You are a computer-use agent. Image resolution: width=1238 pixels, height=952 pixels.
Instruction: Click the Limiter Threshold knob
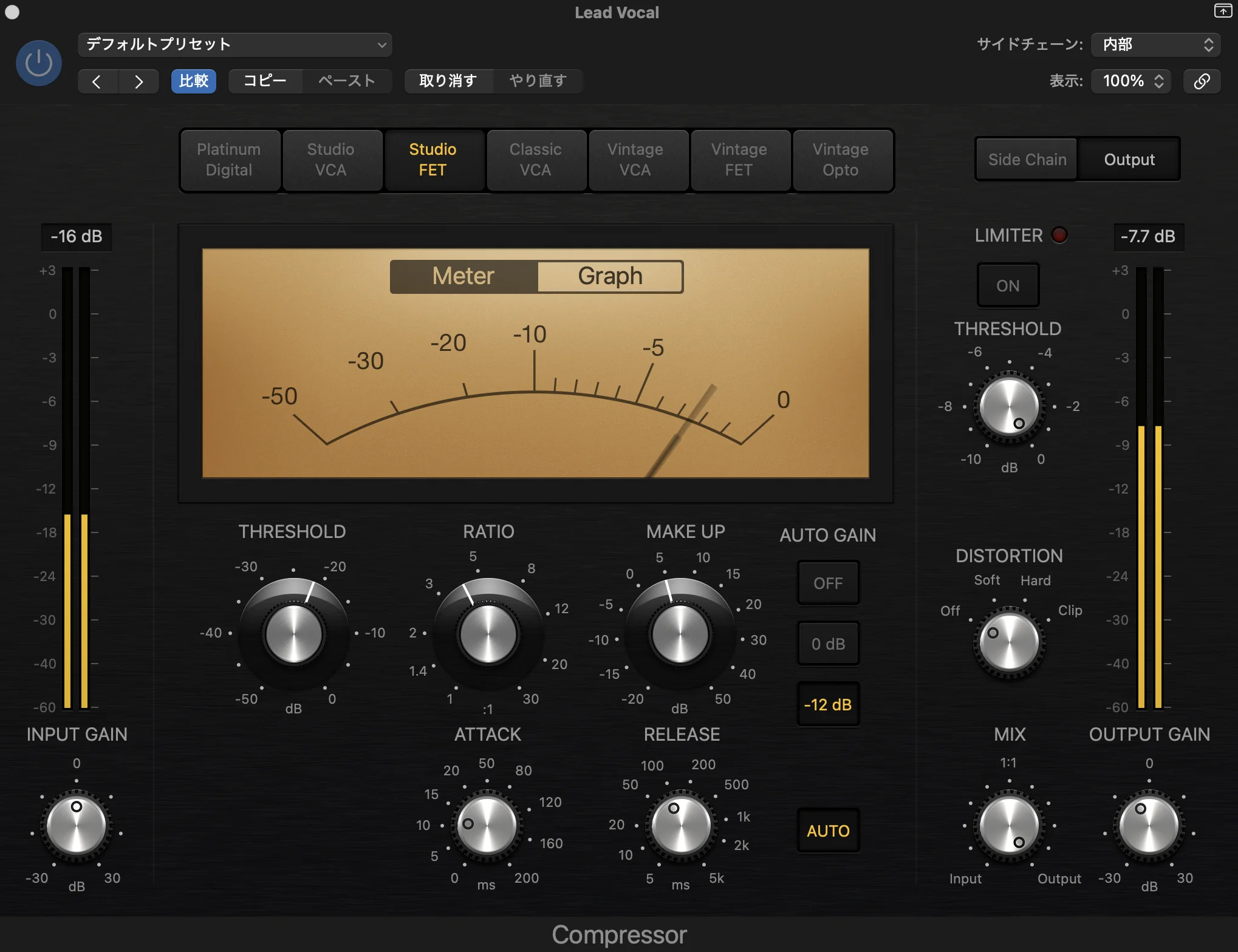click(1009, 407)
